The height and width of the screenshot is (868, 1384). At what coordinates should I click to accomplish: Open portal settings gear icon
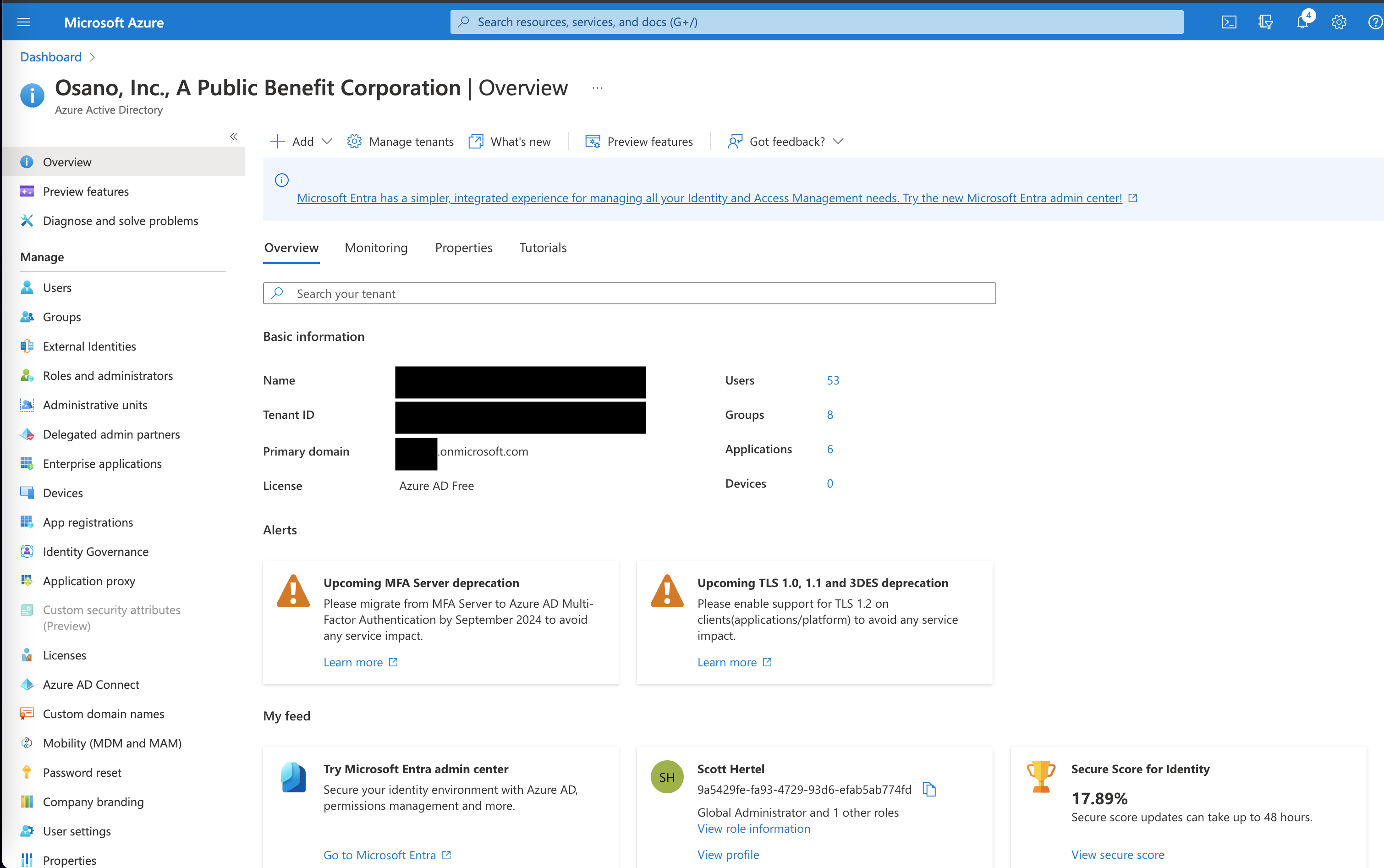pos(1339,22)
